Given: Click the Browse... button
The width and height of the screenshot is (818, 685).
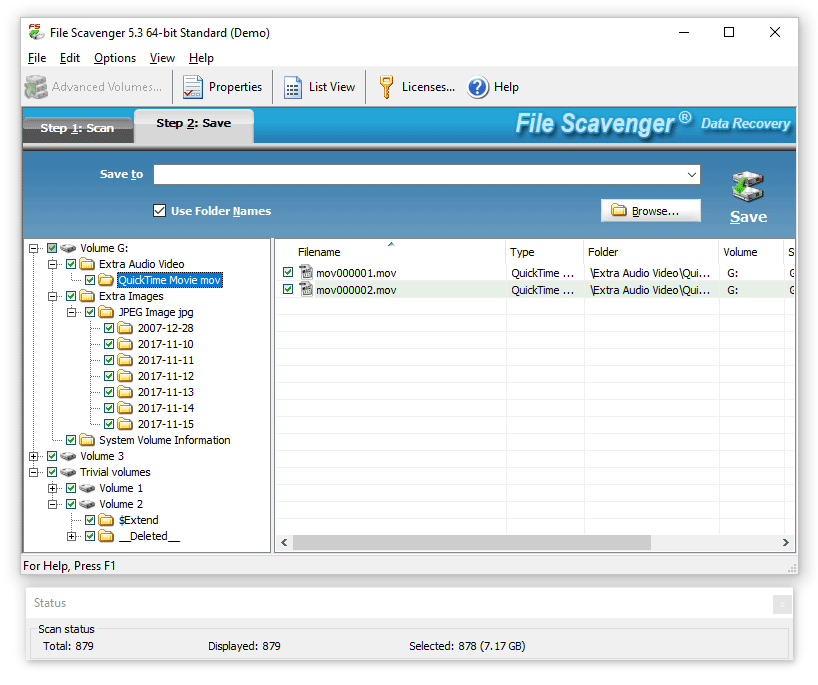Looking at the screenshot, I should [650, 211].
